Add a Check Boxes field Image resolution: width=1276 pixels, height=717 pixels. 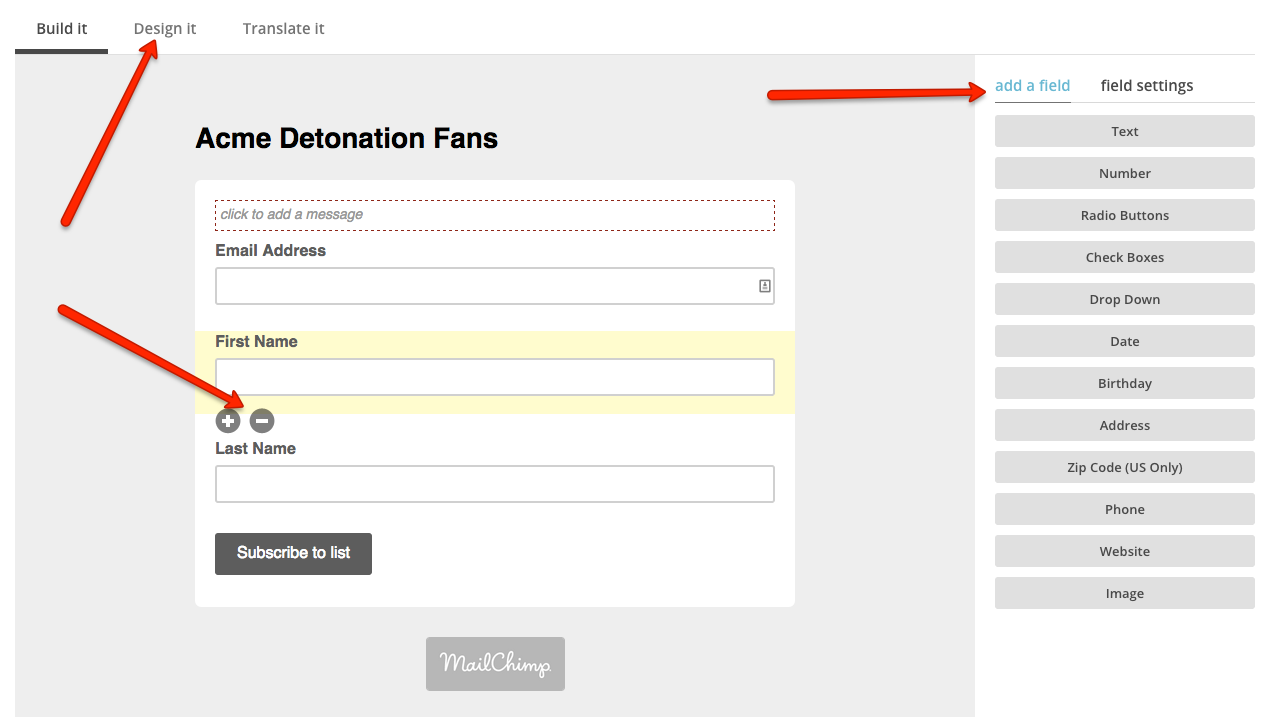point(1125,257)
